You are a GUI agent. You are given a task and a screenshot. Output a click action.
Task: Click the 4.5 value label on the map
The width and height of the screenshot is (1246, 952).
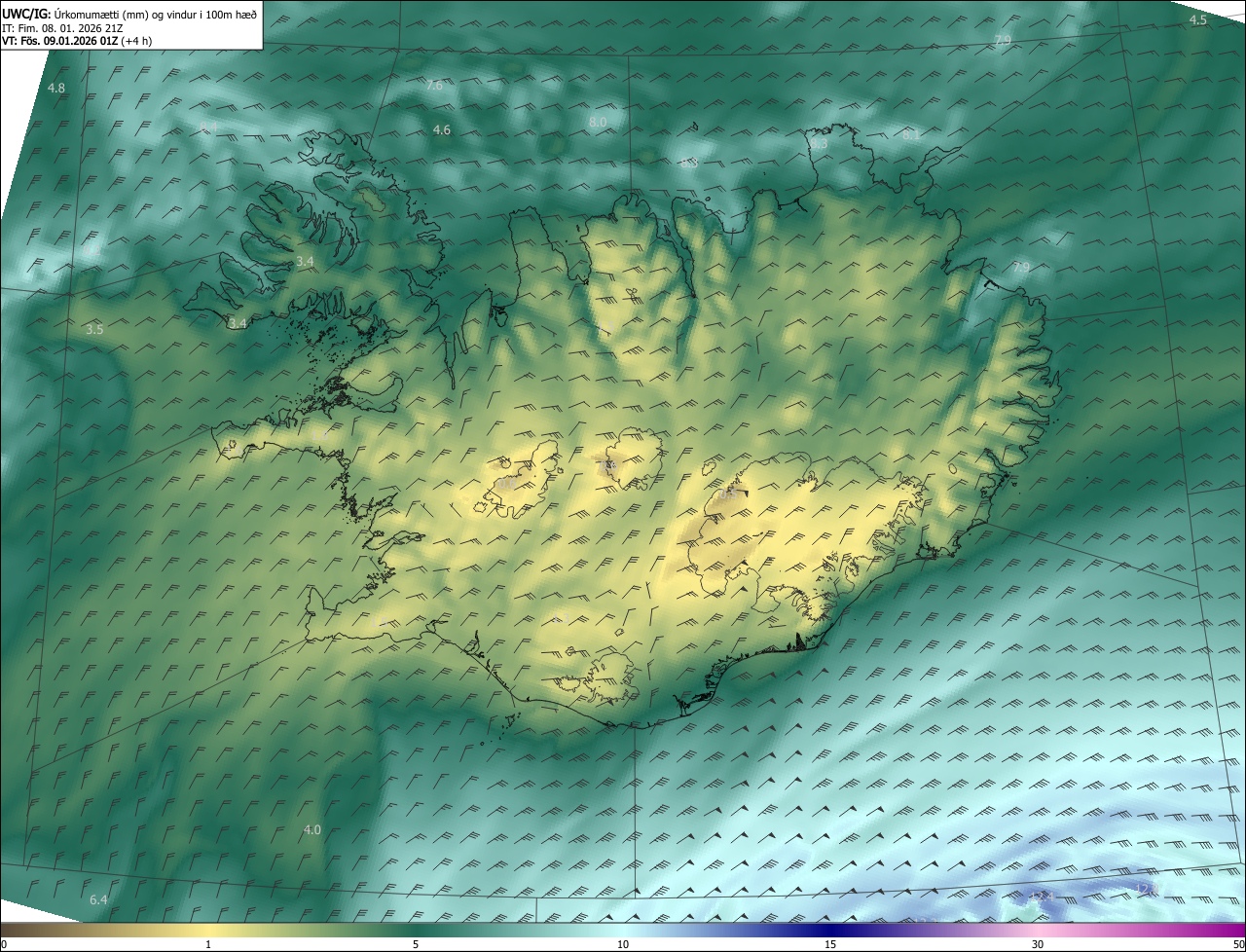coord(1198,20)
